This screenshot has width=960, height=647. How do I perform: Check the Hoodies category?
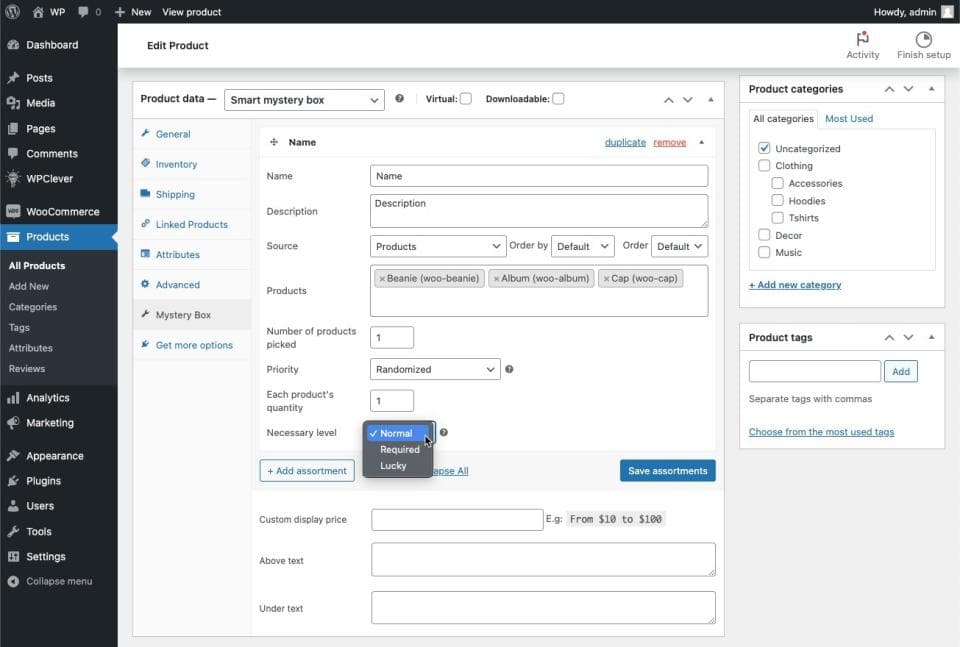click(778, 200)
